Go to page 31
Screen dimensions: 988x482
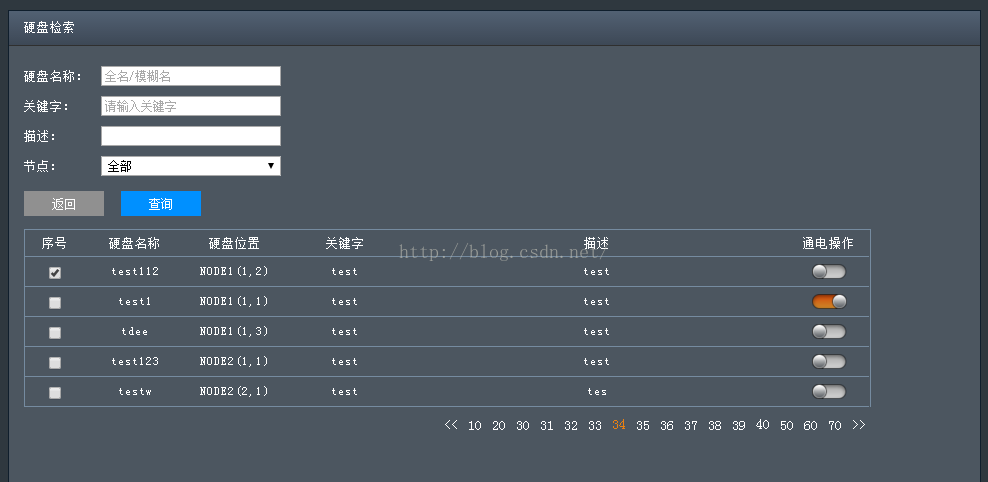click(546, 426)
